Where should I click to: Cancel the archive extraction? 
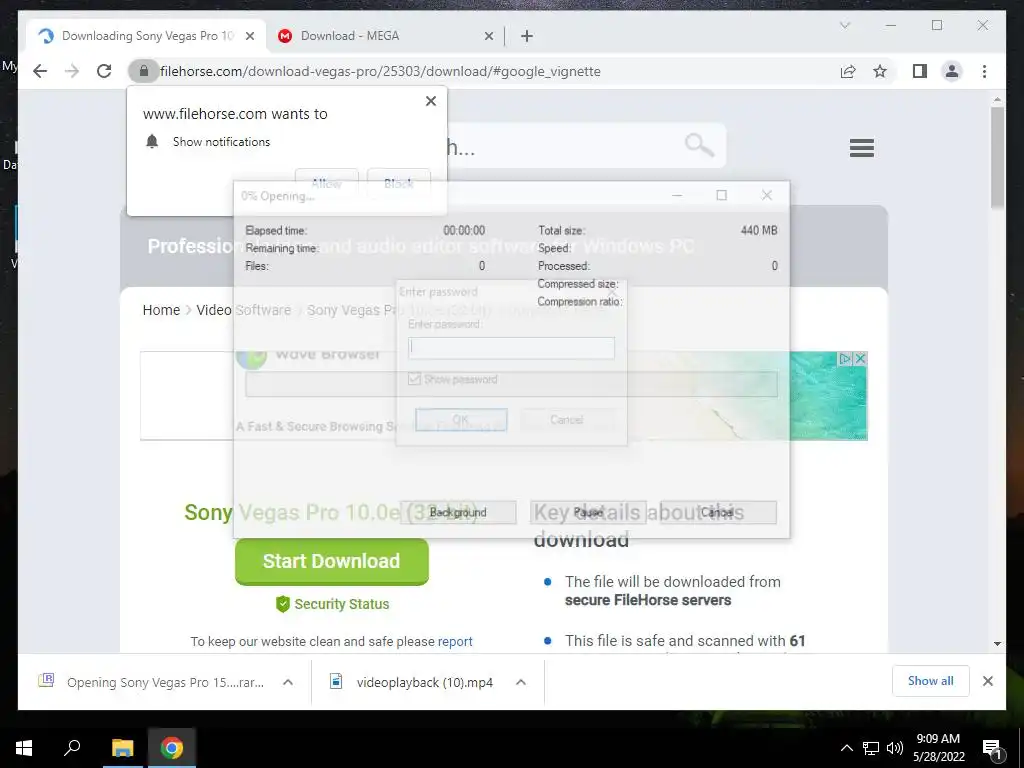718,513
